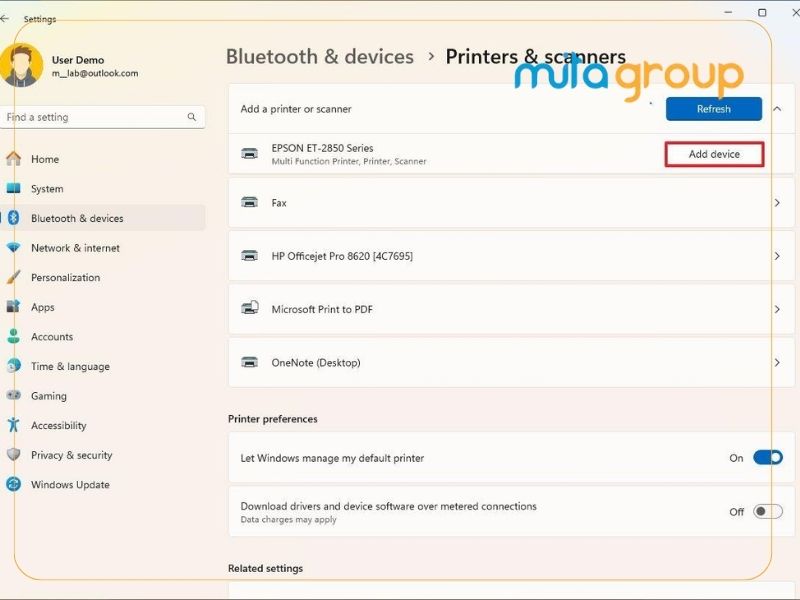Image resolution: width=800 pixels, height=600 pixels.
Task: Click Bluetooth & devices breadcrumb link
Action: pyautogui.click(x=320, y=57)
